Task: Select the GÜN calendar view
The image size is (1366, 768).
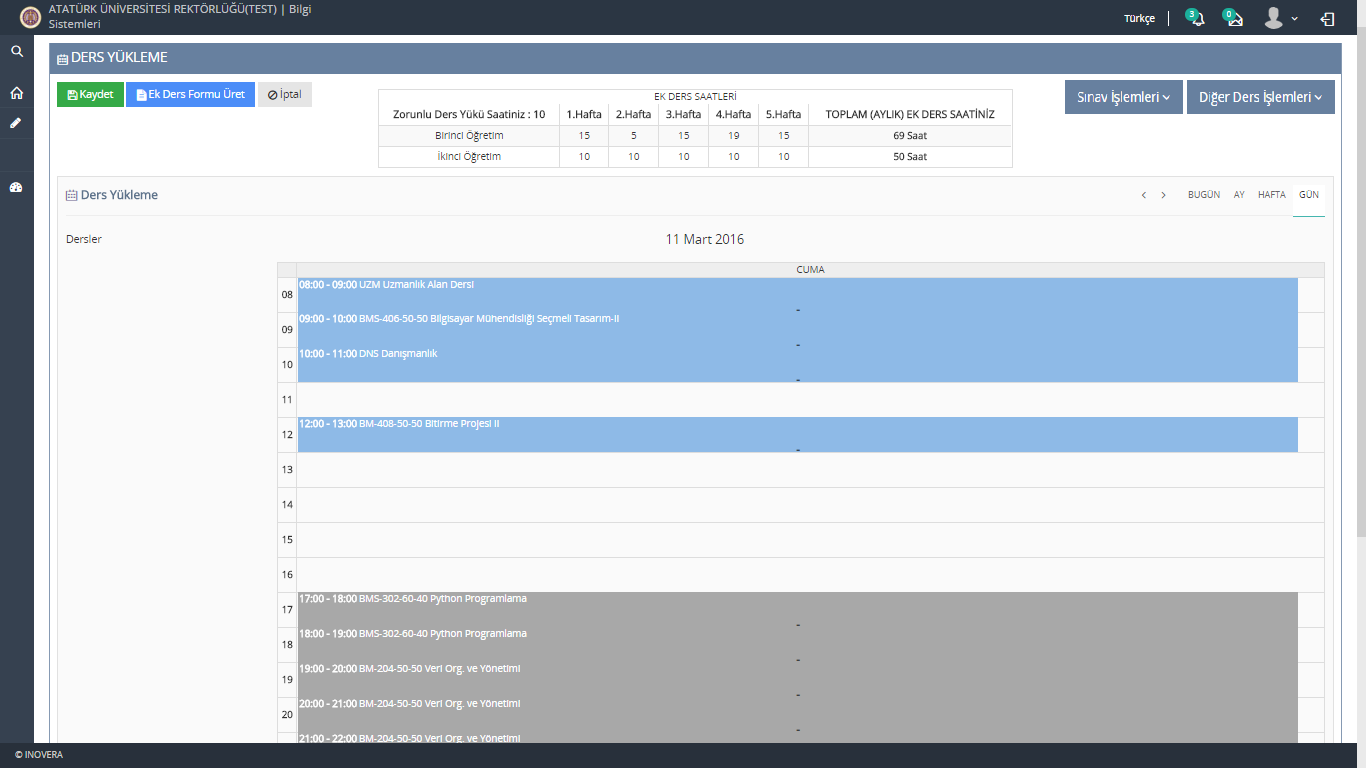Action: click(1309, 195)
